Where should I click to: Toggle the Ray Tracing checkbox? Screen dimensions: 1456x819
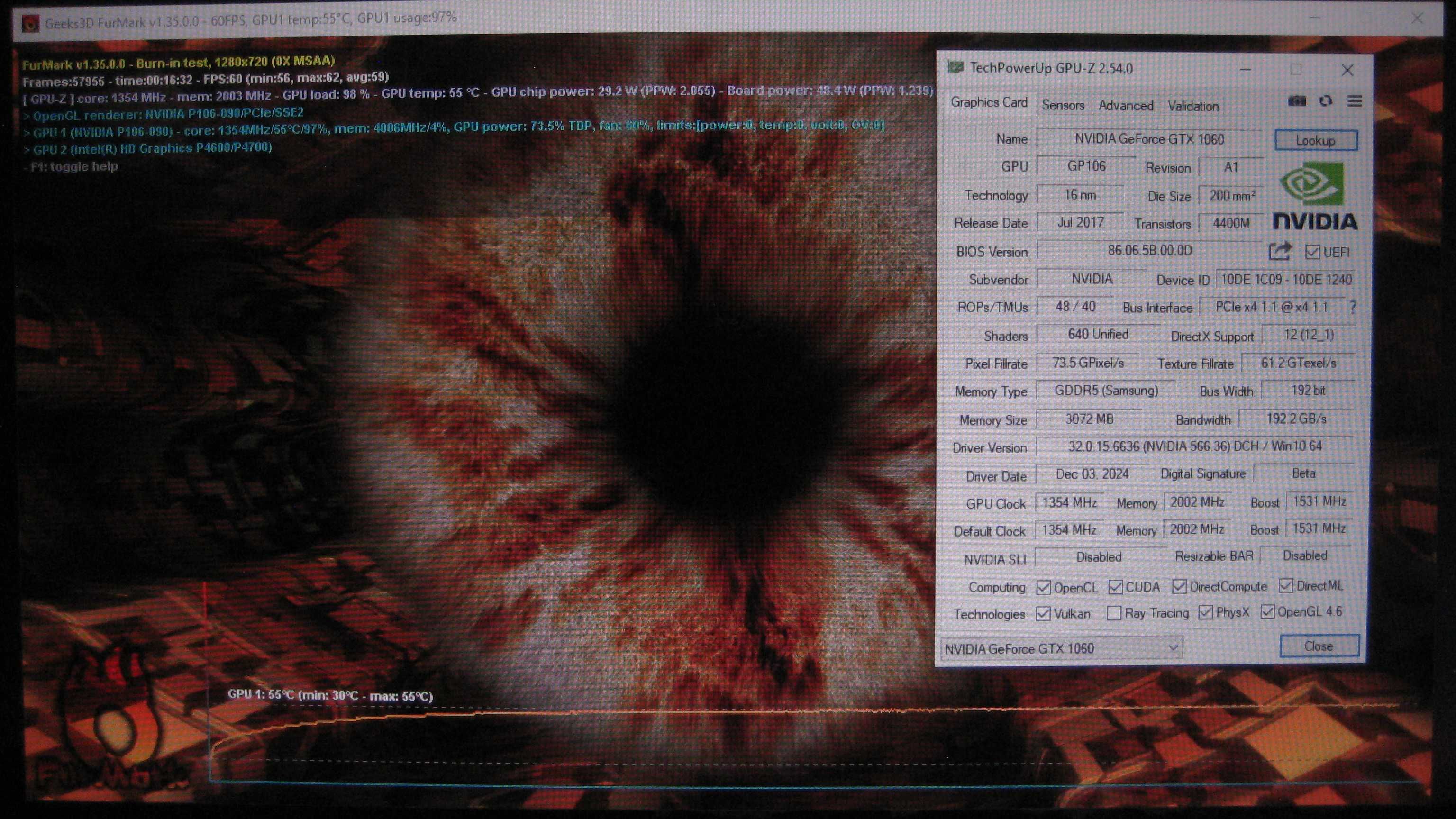(1114, 613)
